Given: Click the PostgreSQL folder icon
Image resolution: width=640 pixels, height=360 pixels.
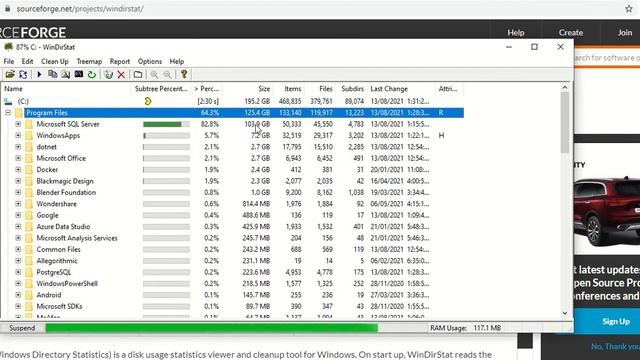Looking at the screenshot, I should point(29,272).
